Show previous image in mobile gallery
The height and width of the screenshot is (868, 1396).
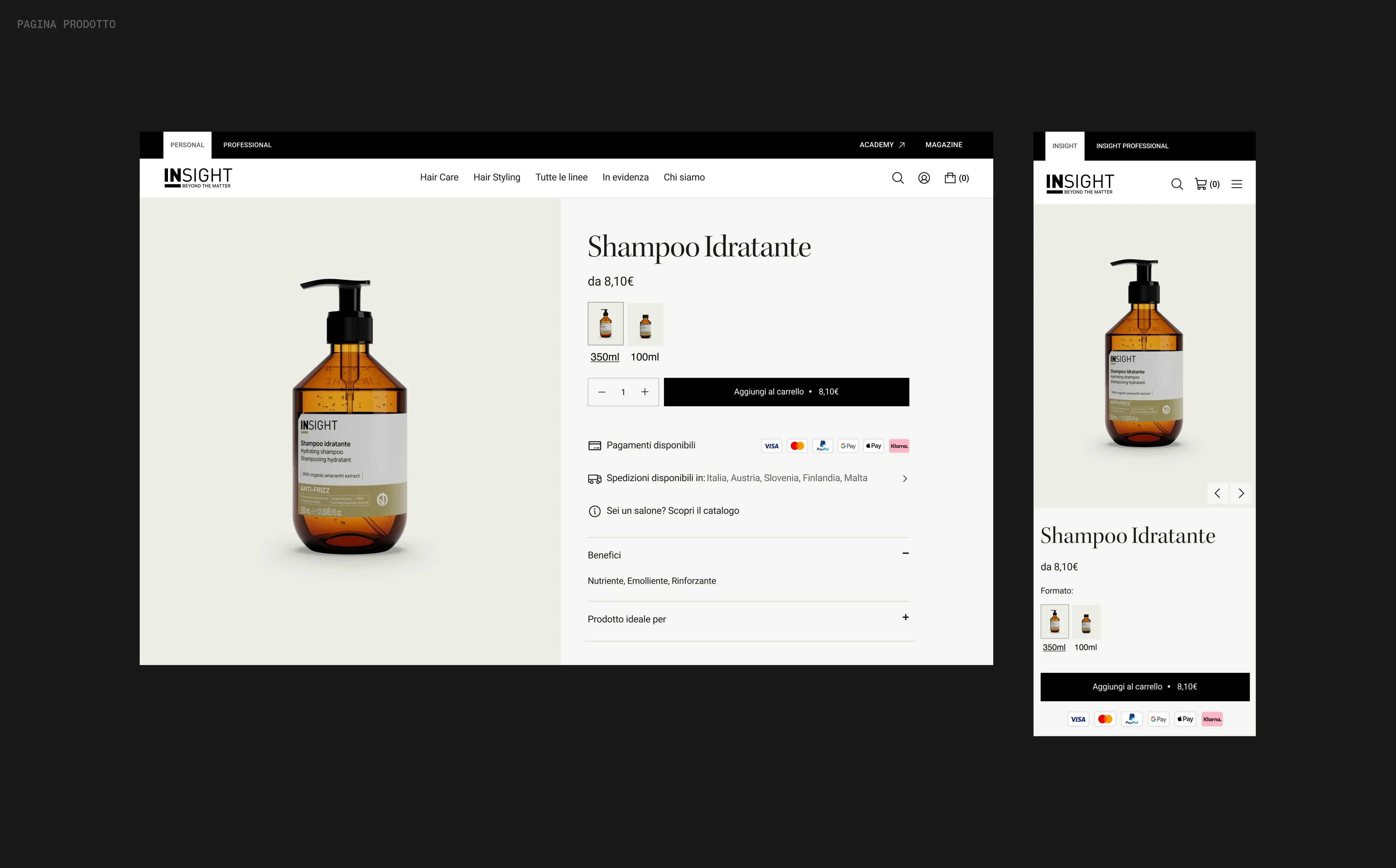coord(1217,493)
